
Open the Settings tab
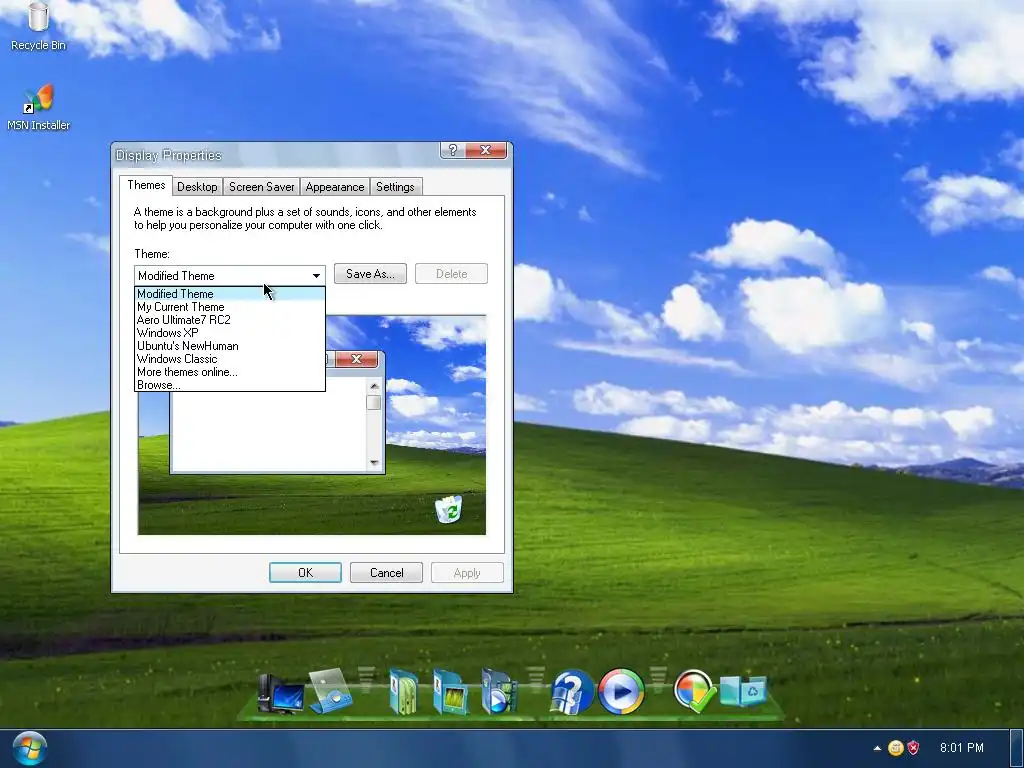(x=395, y=187)
